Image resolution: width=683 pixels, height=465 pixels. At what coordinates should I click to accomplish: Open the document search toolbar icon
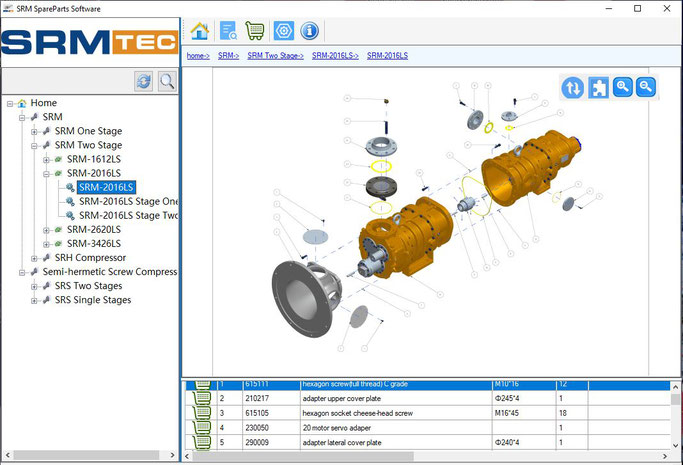(228, 31)
